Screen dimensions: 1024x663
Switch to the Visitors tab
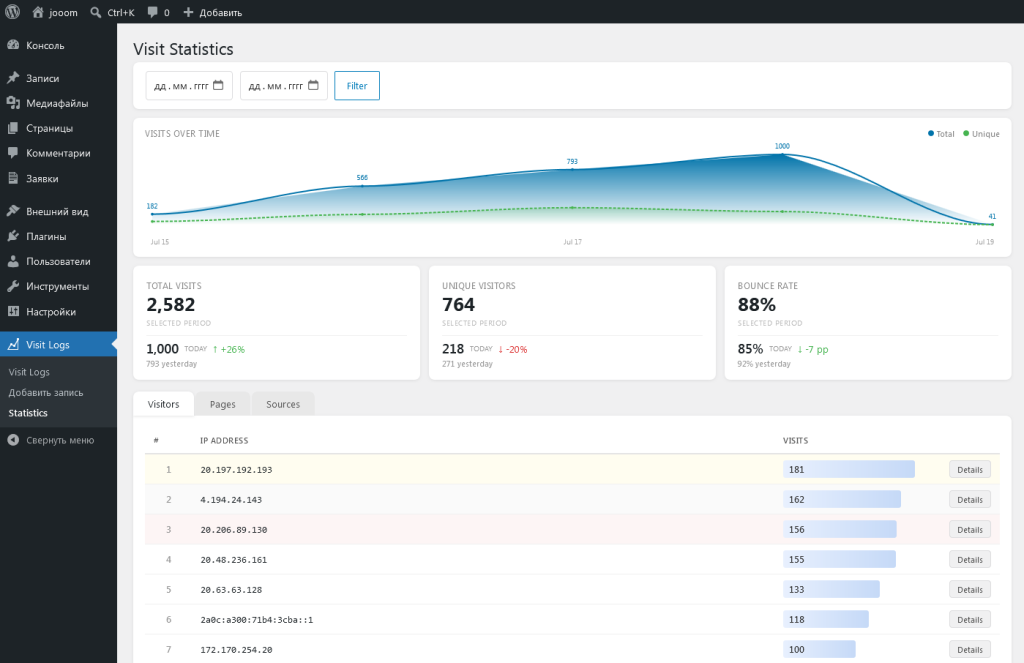pos(163,404)
